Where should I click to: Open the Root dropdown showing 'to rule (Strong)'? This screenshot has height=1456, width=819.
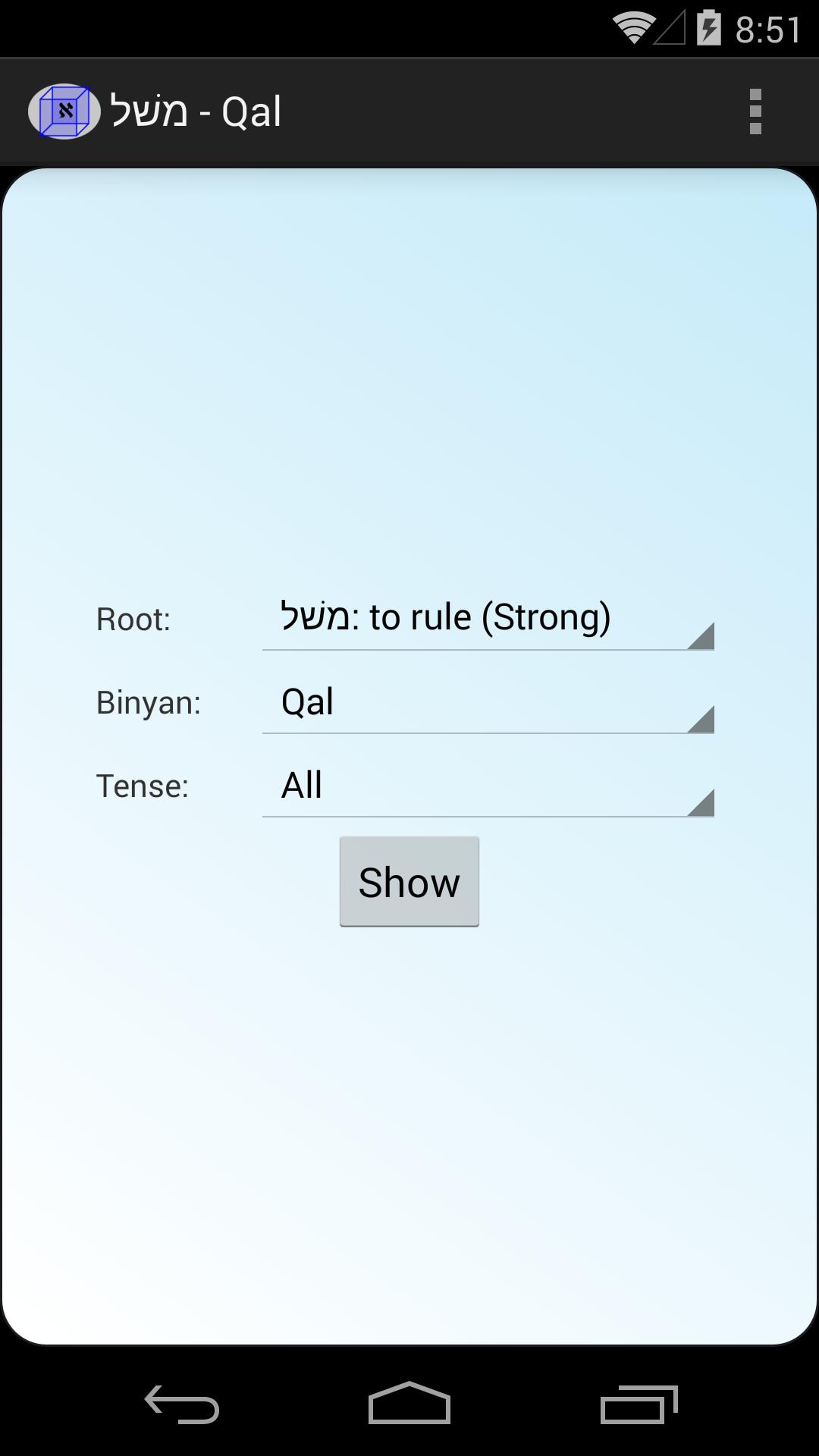(x=487, y=618)
